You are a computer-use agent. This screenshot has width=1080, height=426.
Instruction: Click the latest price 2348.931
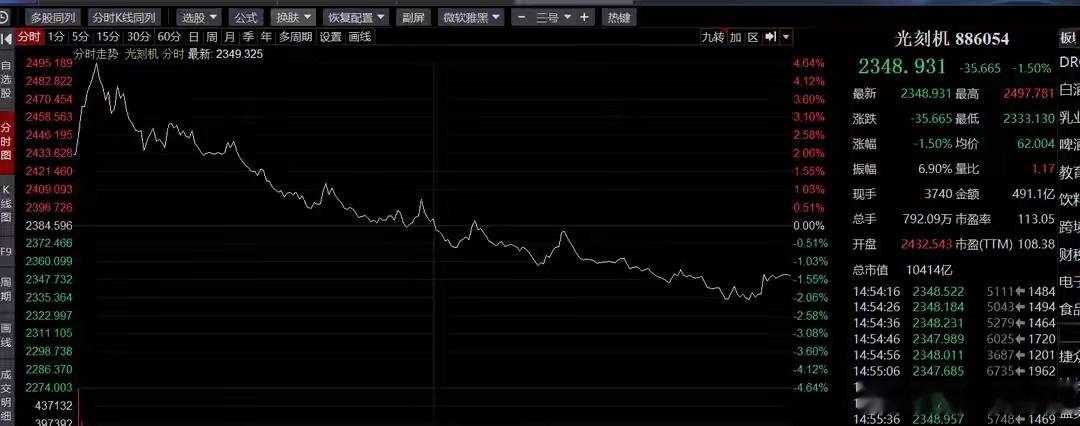904,67
